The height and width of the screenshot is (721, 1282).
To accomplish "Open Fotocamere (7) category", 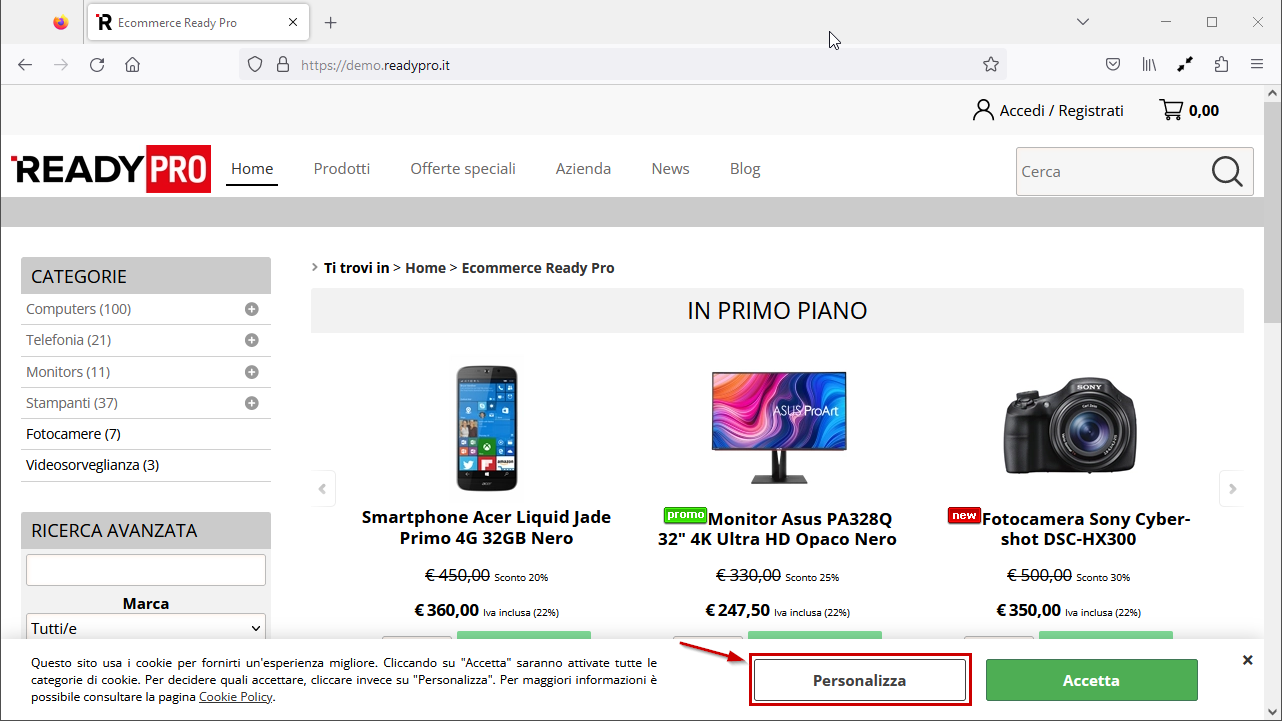I will click(x=73, y=434).
